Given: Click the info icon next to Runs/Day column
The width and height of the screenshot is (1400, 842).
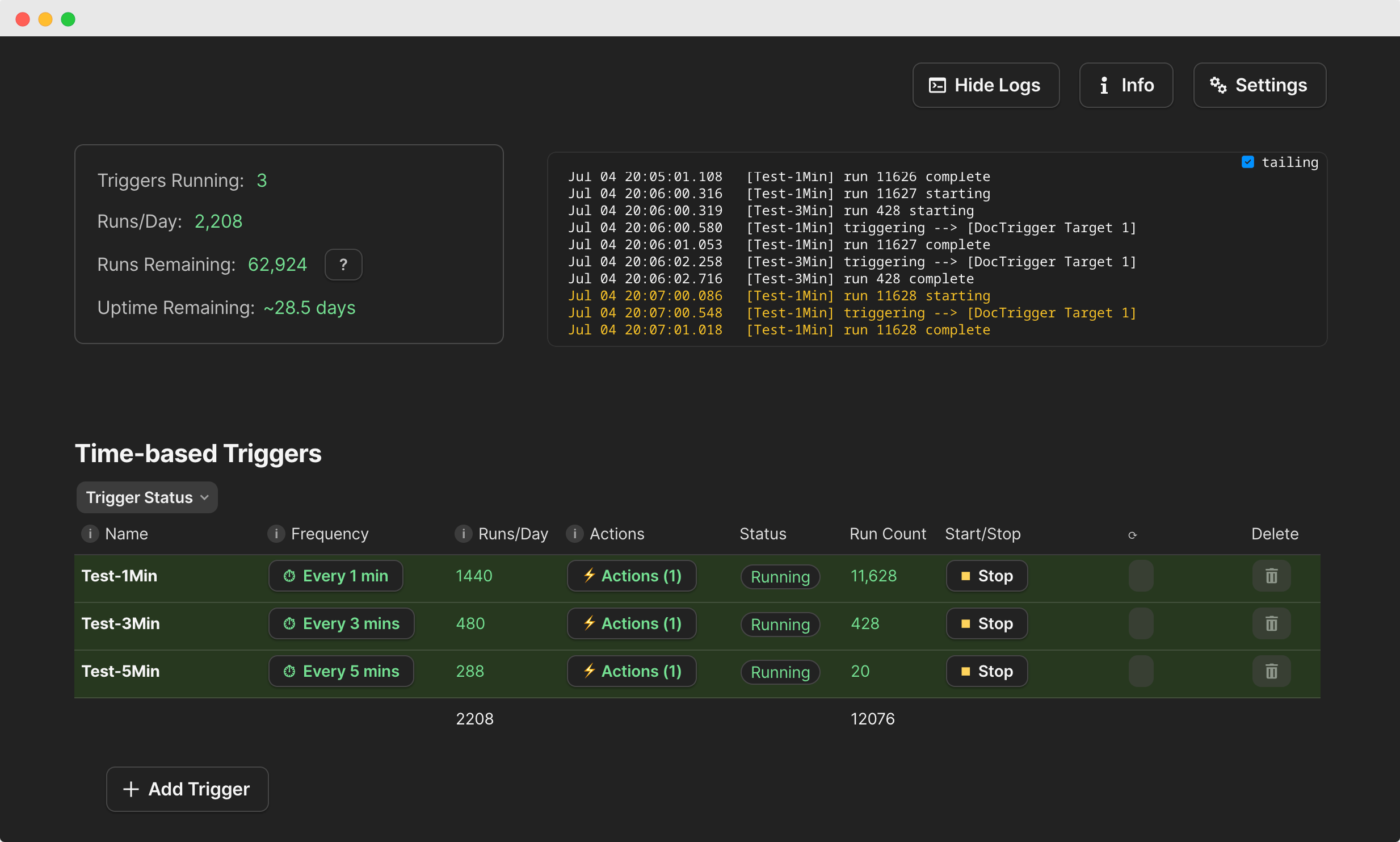Looking at the screenshot, I should 464,534.
